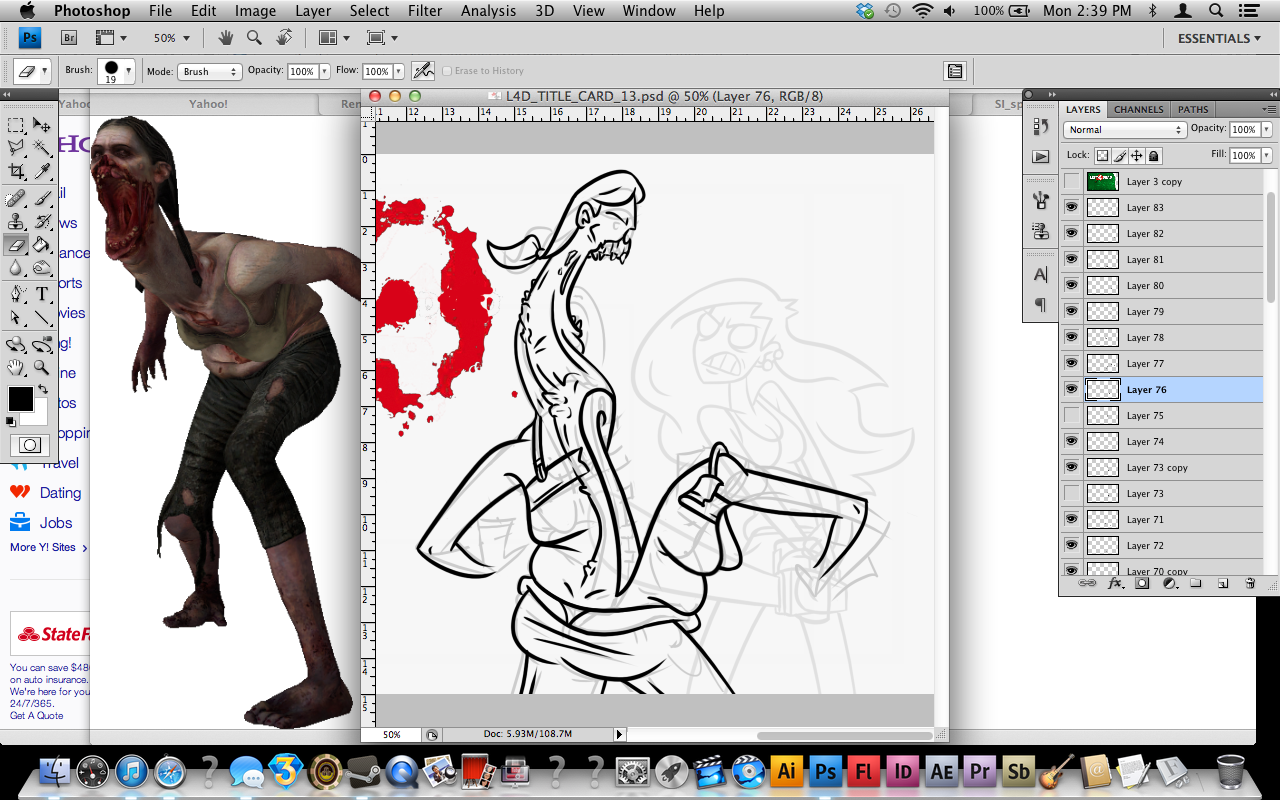
Task: Hide Layer 76 visibility eye
Action: [1072, 389]
